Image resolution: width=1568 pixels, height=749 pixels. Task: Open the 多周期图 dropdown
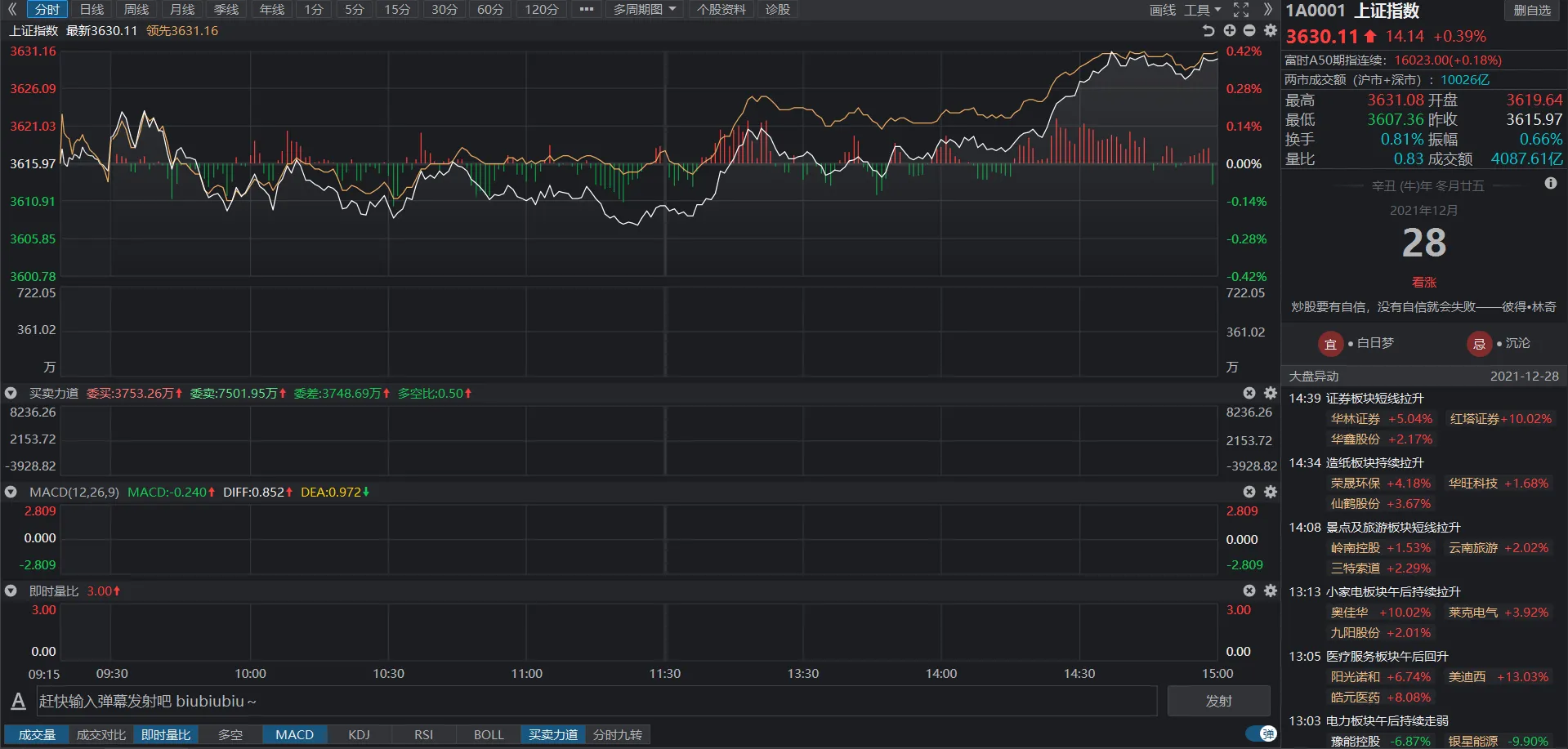(x=645, y=10)
